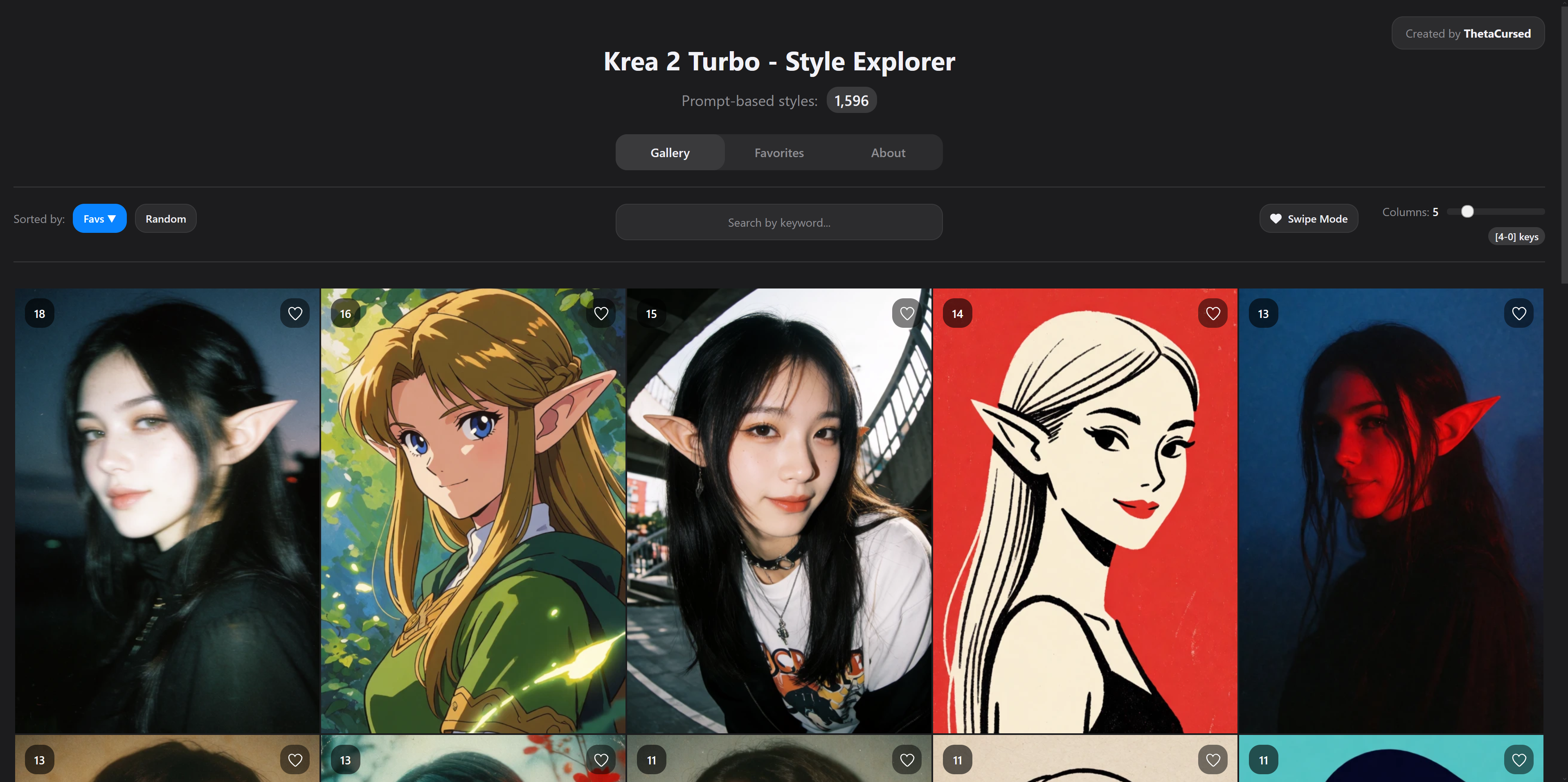1568x782 pixels.
Task: Switch to the Gallery tab
Action: [670, 153]
